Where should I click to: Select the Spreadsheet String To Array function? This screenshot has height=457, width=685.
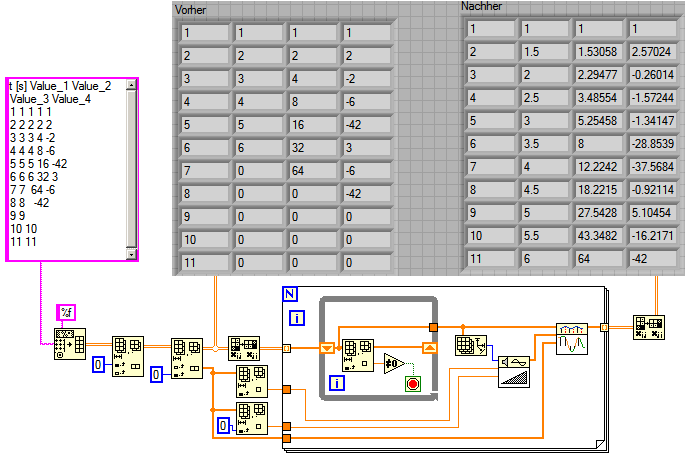click(x=70, y=344)
